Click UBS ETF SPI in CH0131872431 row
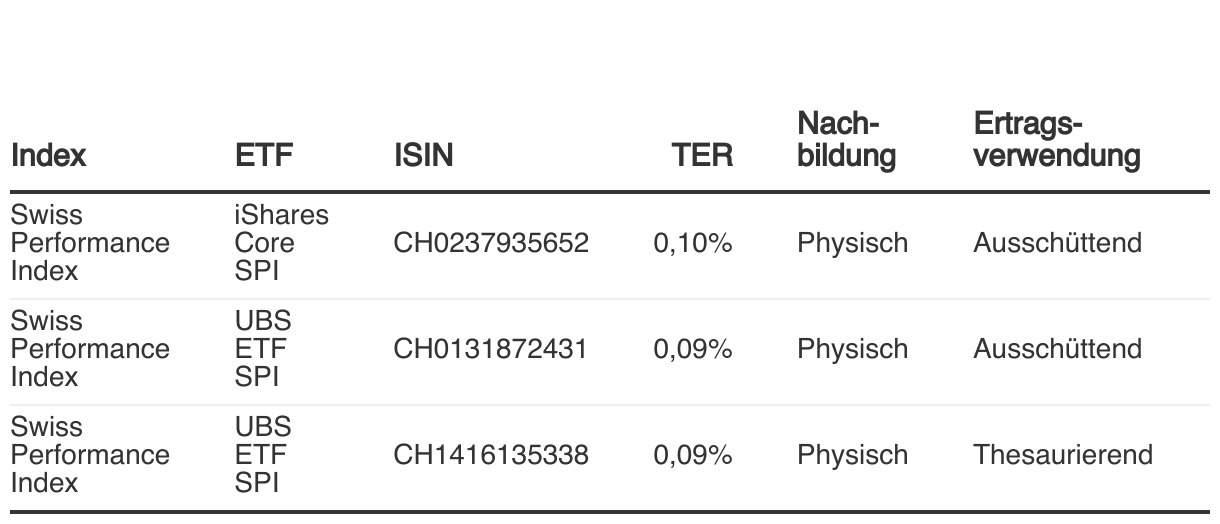The width and height of the screenshot is (1220, 524). (x=260, y=349)
